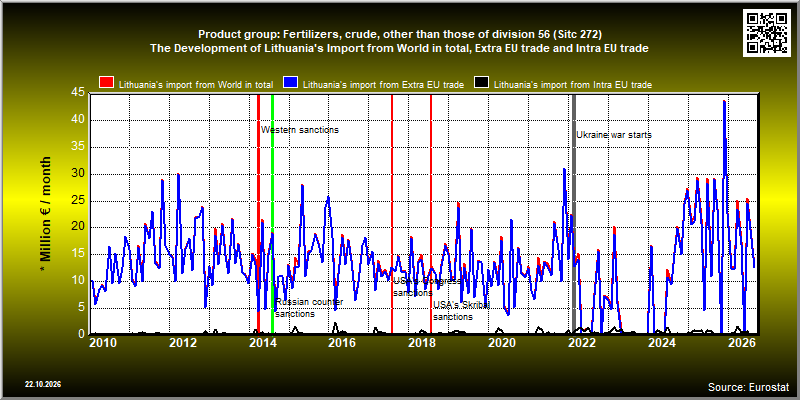
Task: Click the y-axis value 10
Action: click(x=78, y=280)
